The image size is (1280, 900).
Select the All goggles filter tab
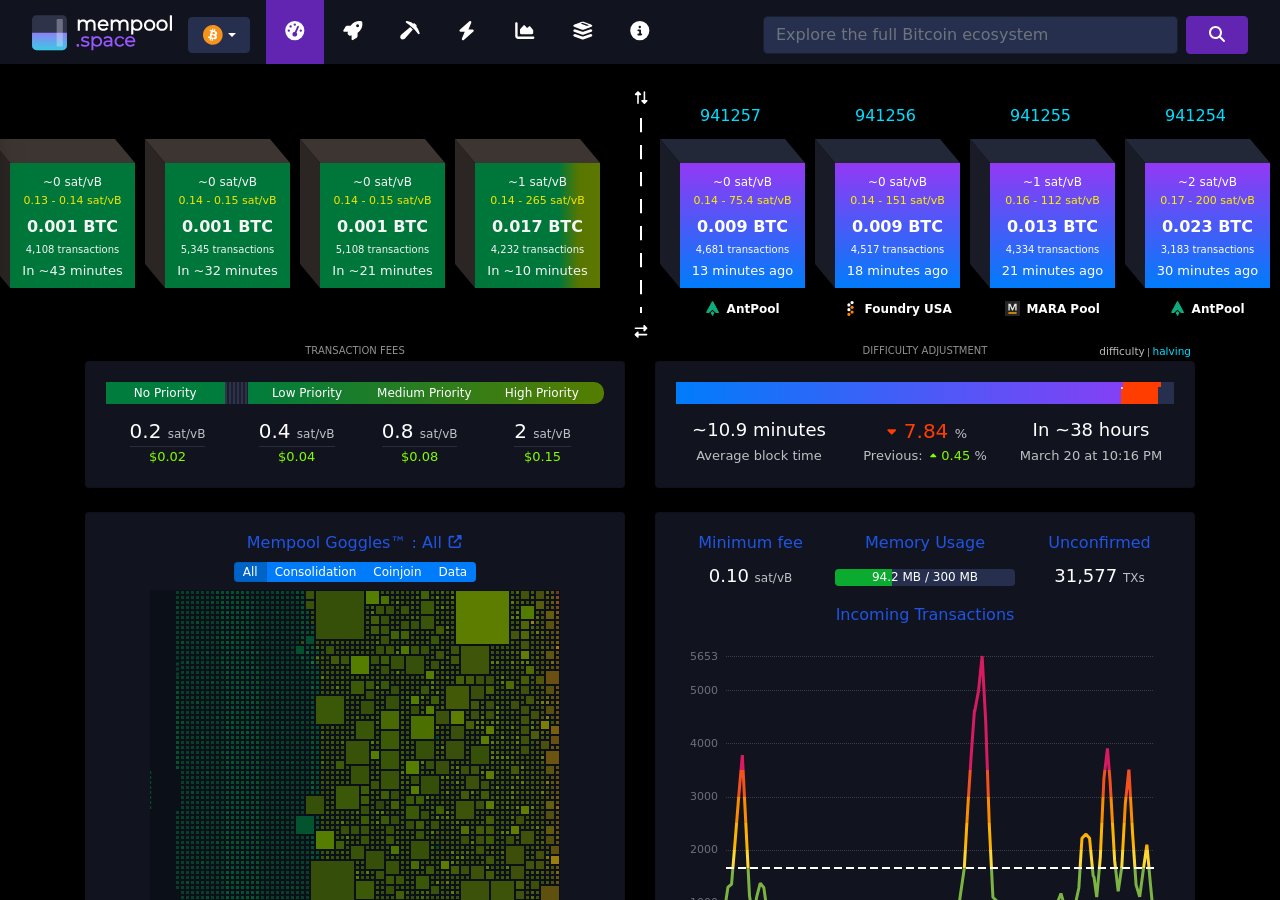[249, 572]
